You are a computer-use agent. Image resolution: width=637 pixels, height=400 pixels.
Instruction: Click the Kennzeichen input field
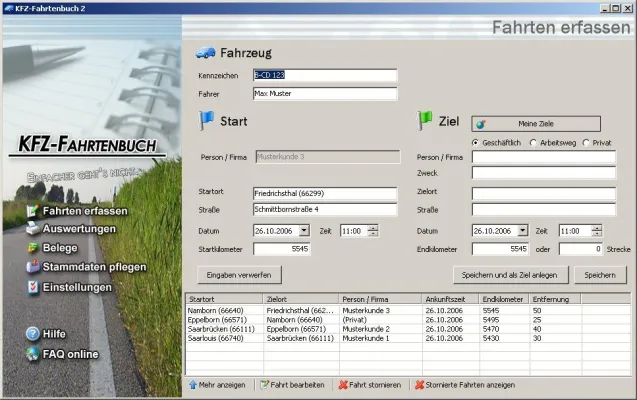tap(325, 75)
